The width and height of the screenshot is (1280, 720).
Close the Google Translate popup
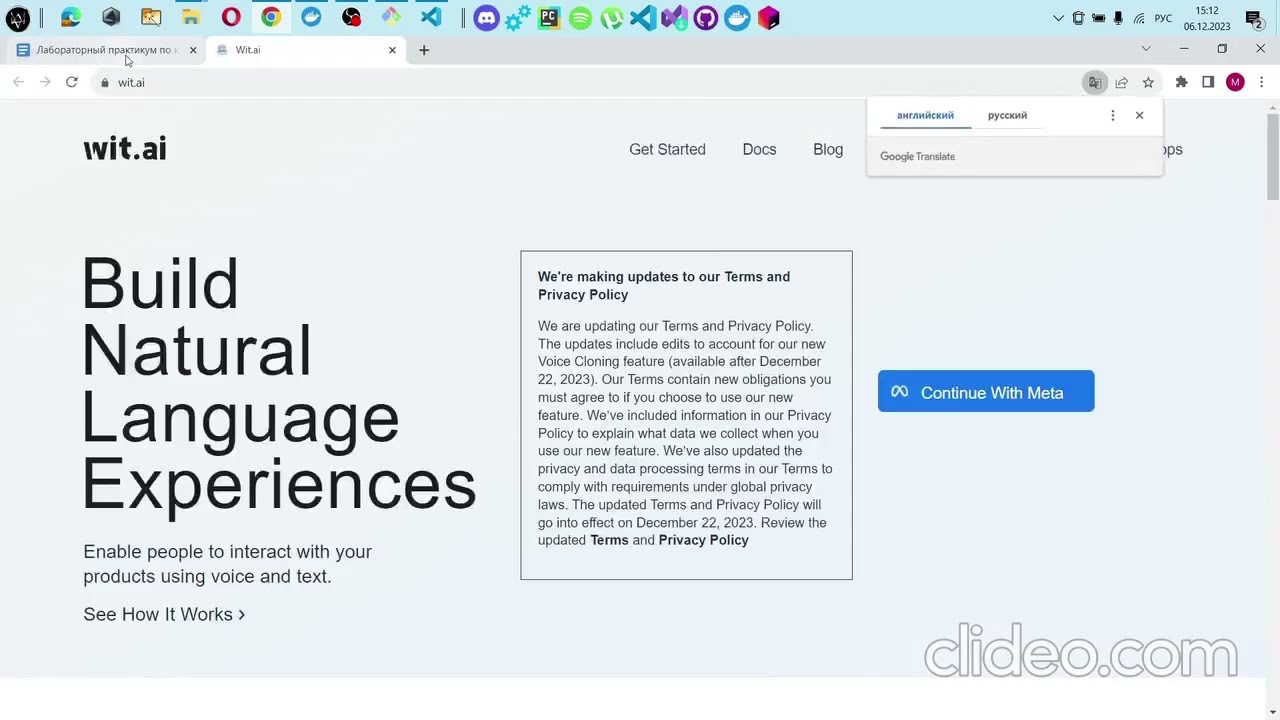coord(1139,115)
